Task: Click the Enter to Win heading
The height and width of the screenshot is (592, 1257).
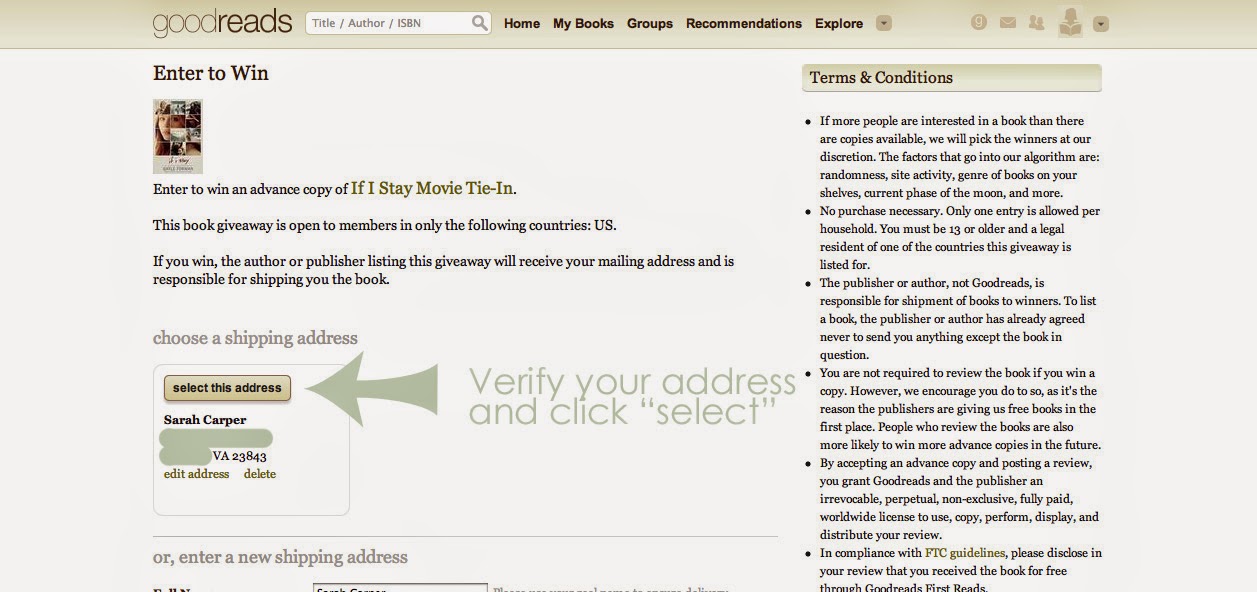Action: tap(211, 73)
